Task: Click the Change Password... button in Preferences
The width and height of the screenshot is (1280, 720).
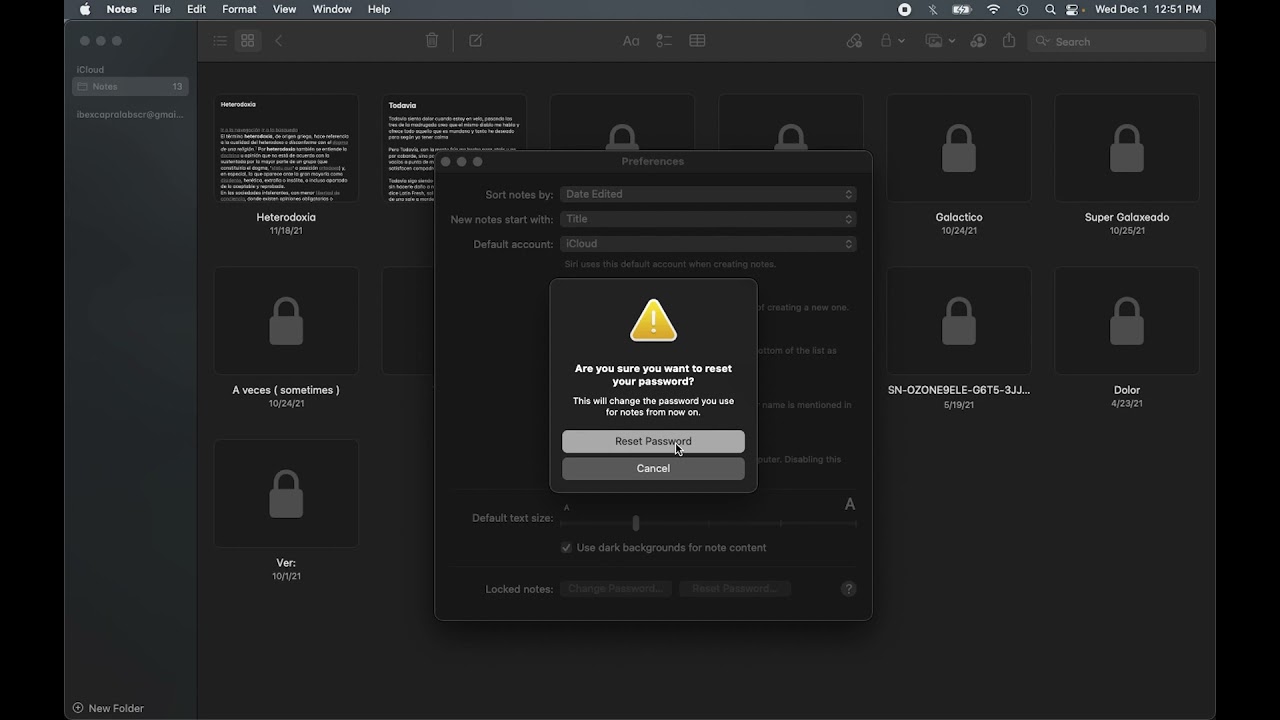Action: tap(616, 589)
